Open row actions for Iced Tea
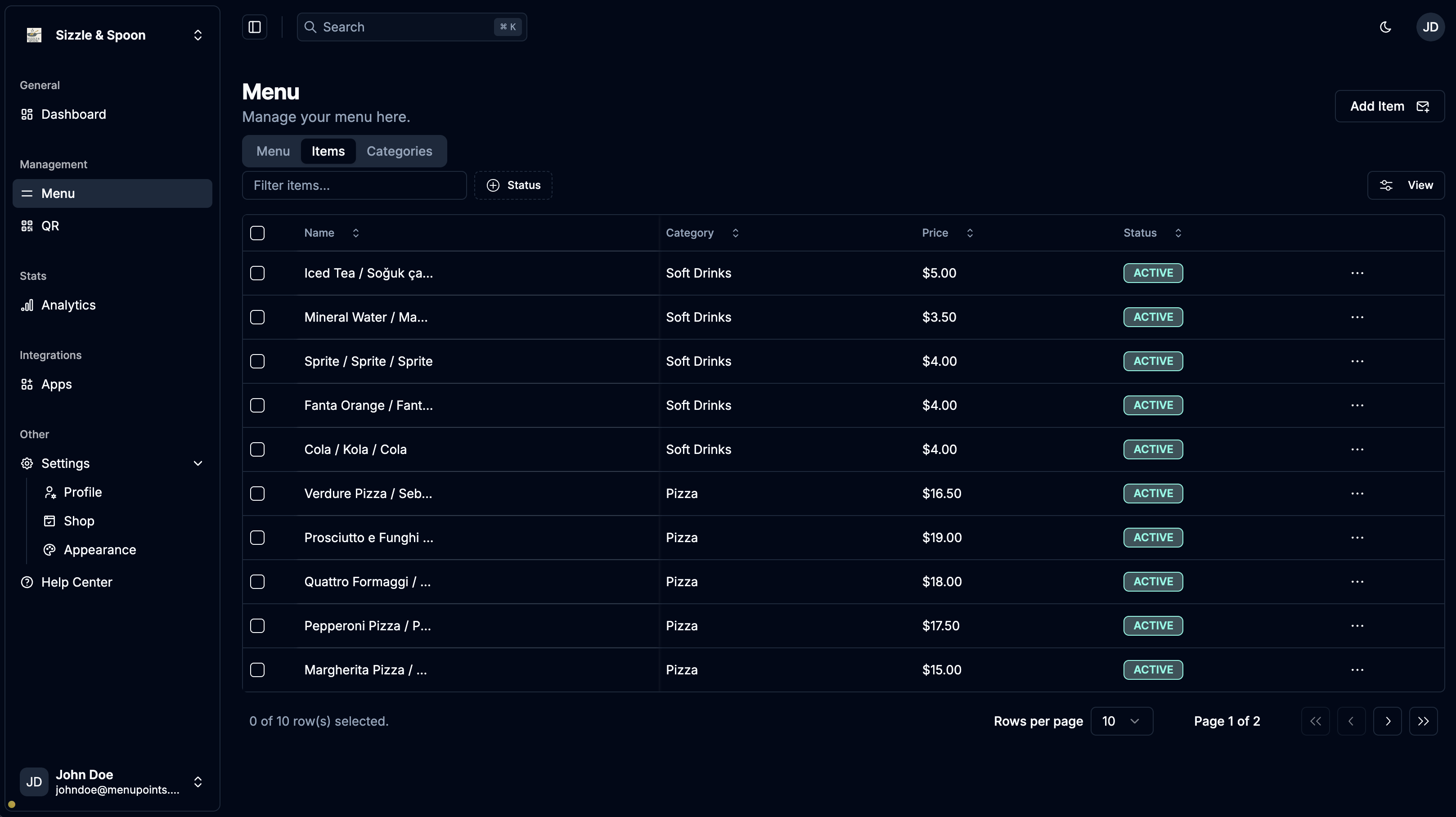 coord(1357,273)
